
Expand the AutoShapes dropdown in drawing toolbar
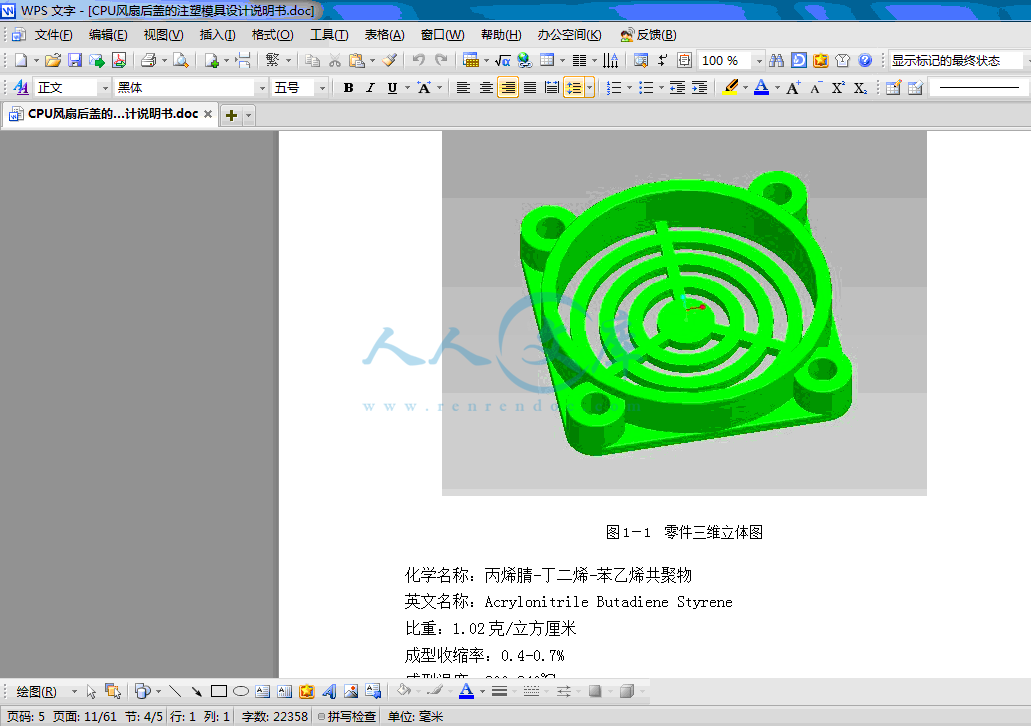tap(158, 691)
